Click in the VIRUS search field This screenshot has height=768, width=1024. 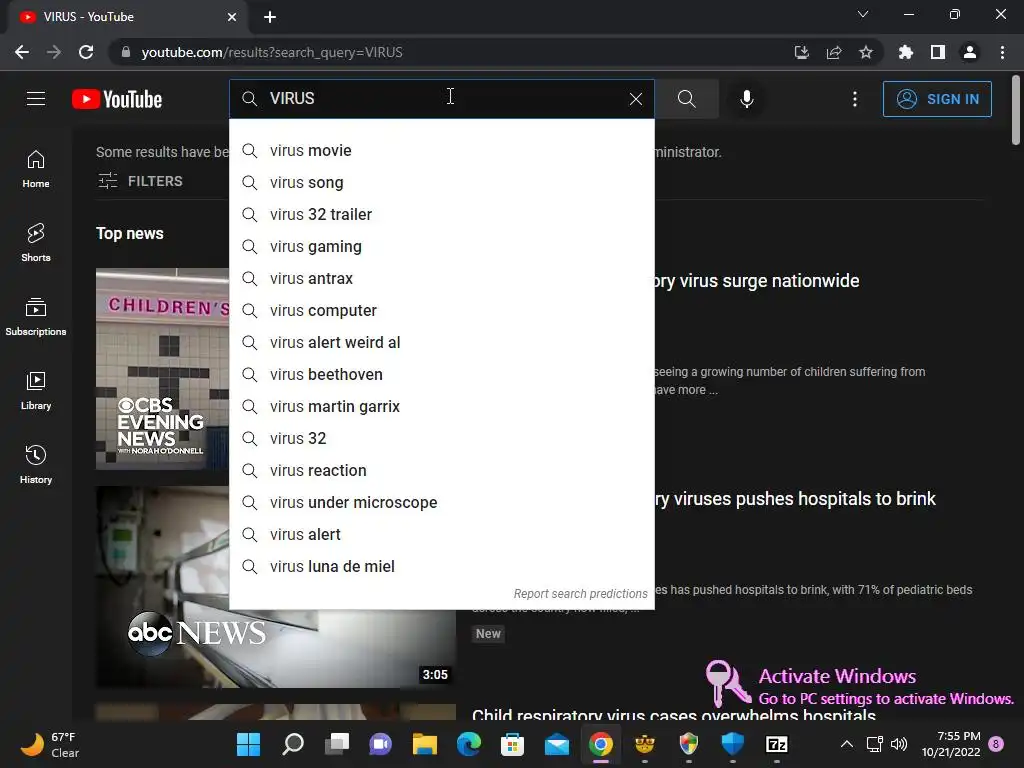tap(441, 99)
